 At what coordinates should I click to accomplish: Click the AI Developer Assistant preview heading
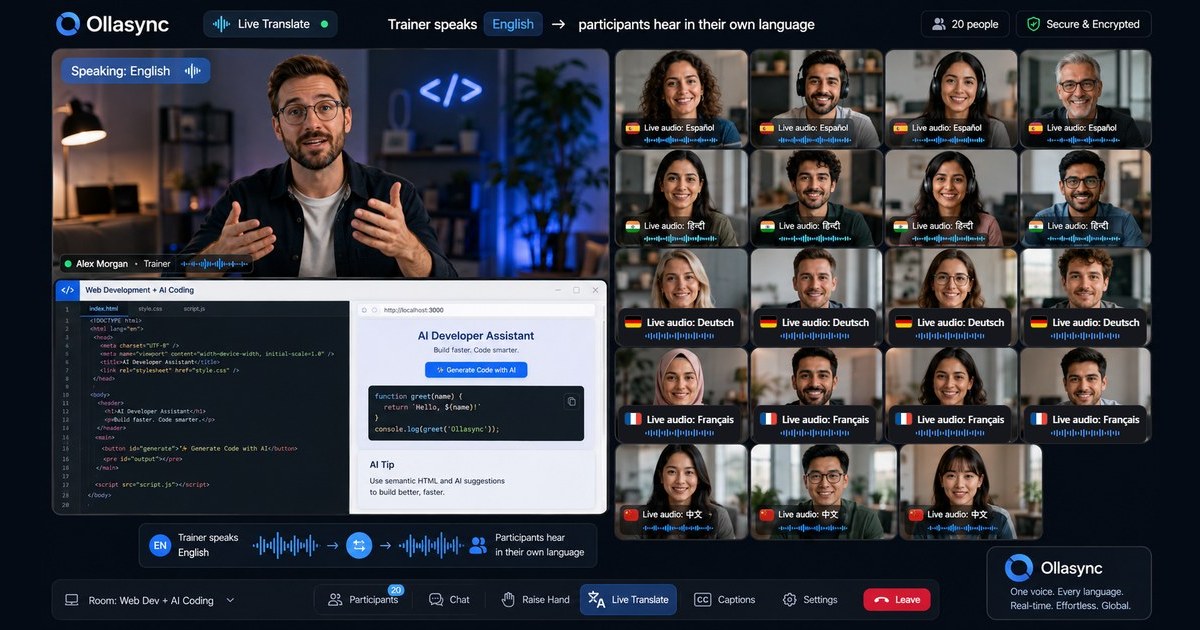(476, 336)
